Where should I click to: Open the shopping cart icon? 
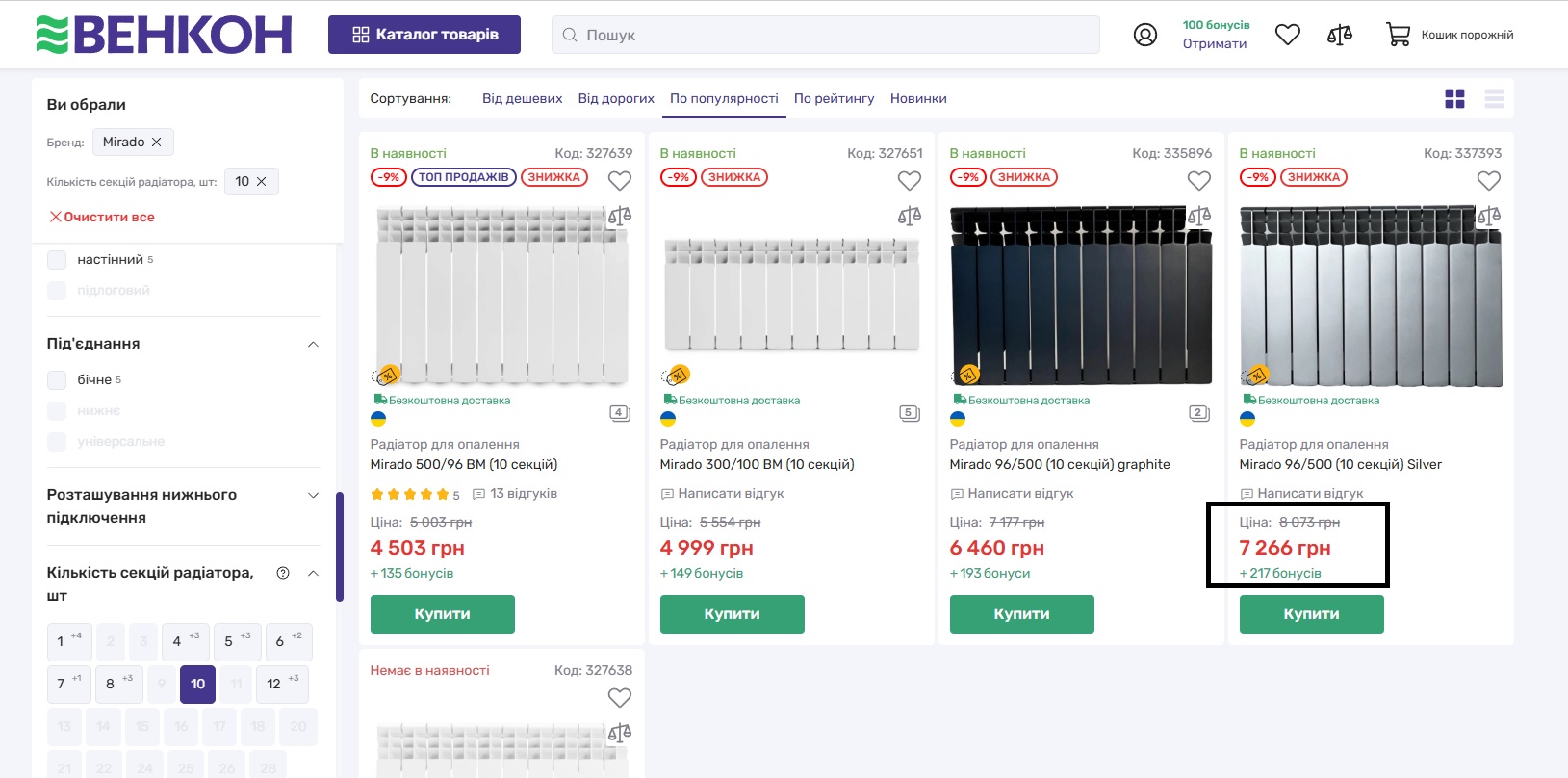(1398, 35)
